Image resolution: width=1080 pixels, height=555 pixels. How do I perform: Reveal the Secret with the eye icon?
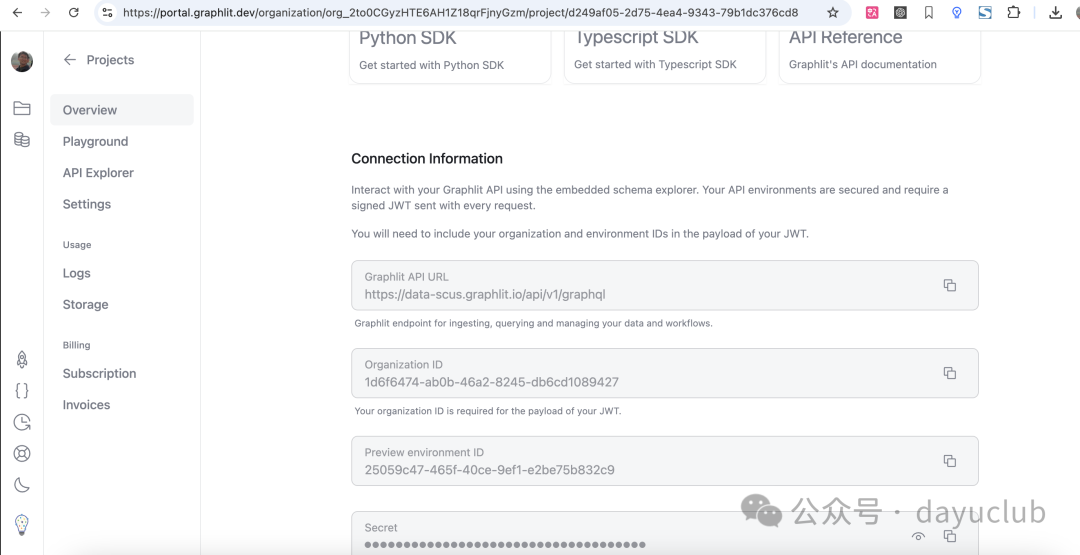pos(918,537)
